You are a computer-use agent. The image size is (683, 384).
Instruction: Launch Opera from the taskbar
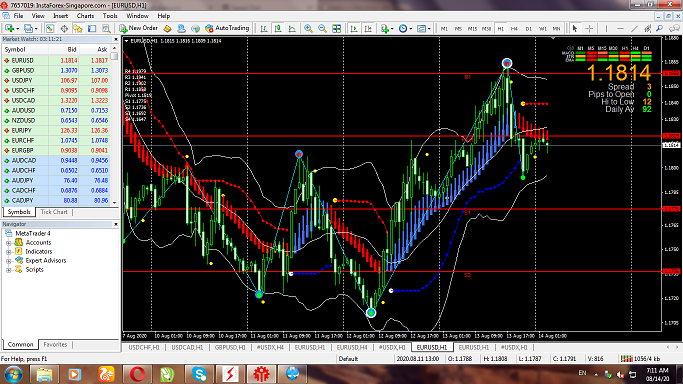click(137, 374)
